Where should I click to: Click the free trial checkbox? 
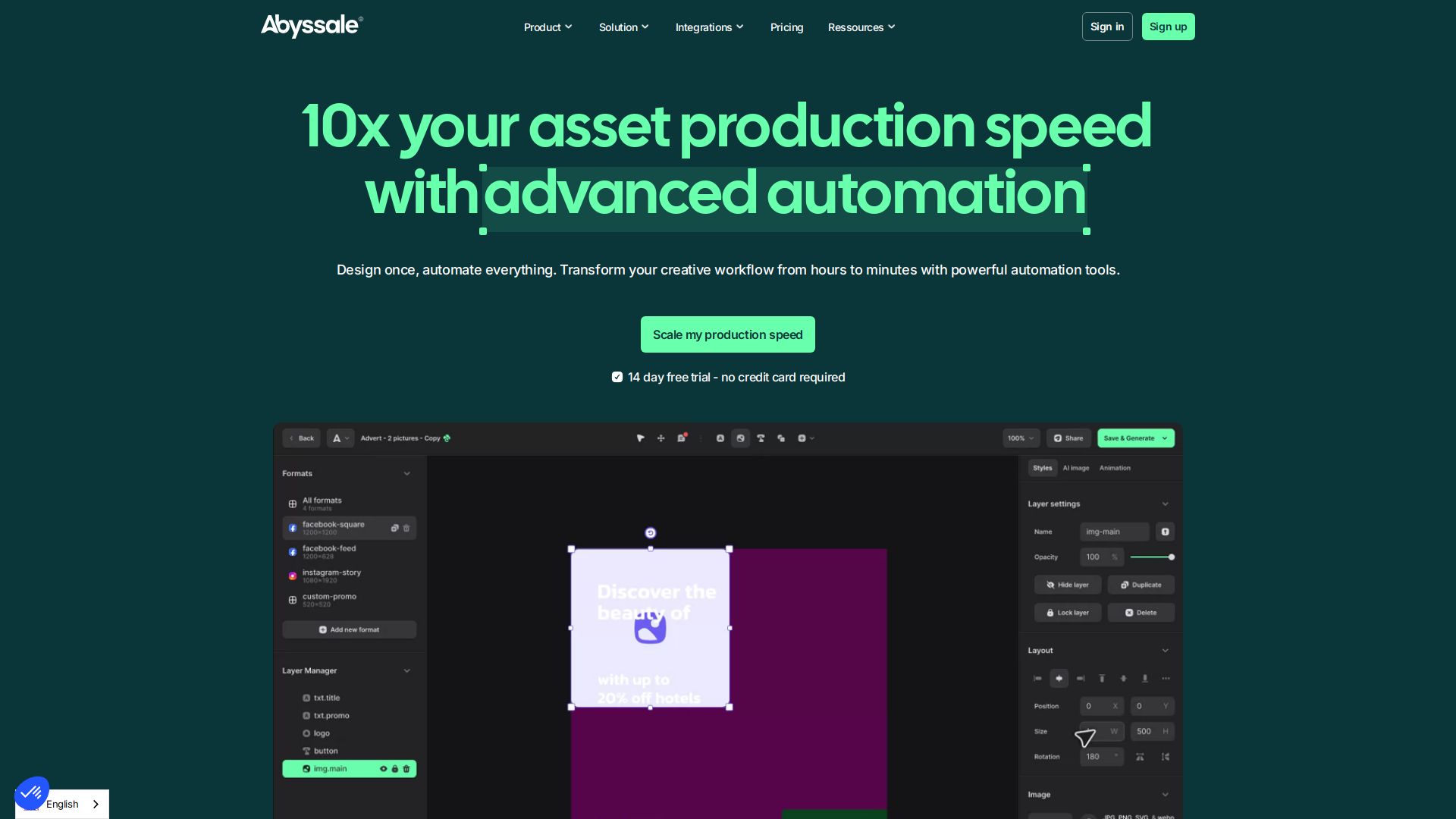[x=617, y=377]
